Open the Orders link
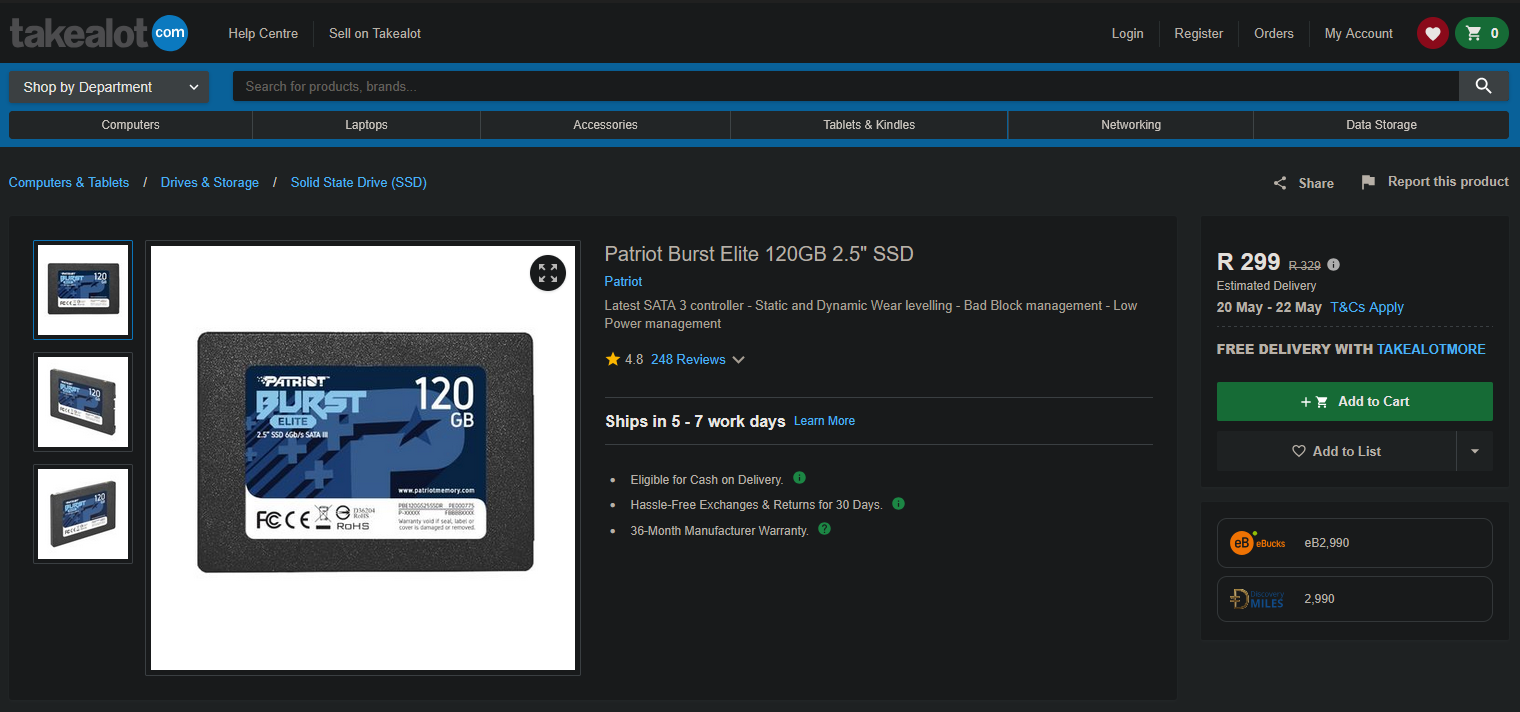Image resolution: width=1520 pixels, height=712 pixels. click(1274, 33)
